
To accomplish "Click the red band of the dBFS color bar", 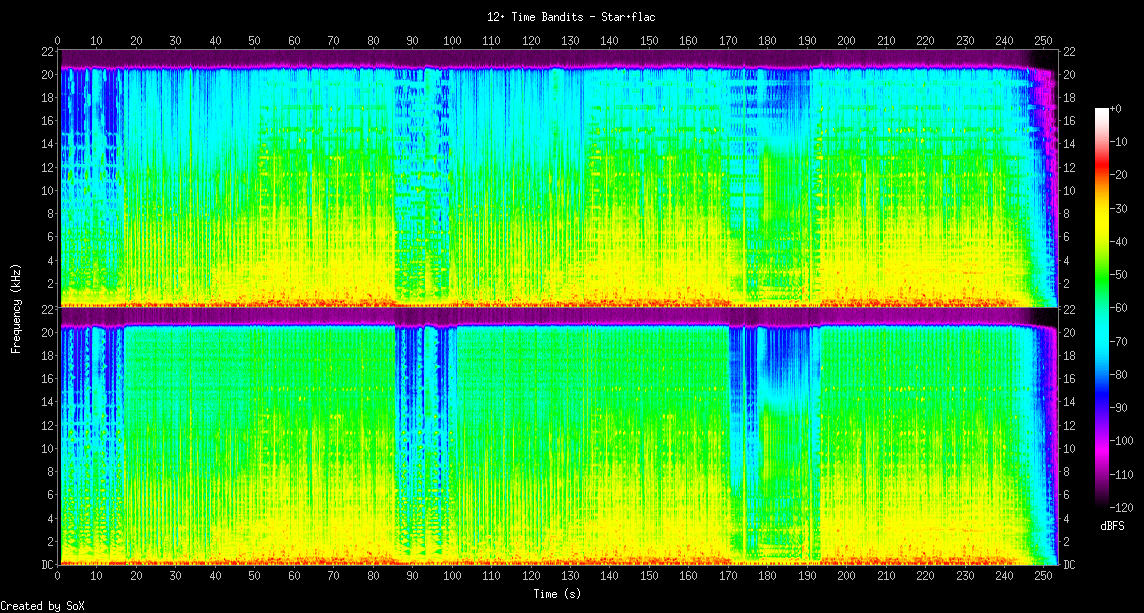I will pyautogui.click(x=1102, y=175).
